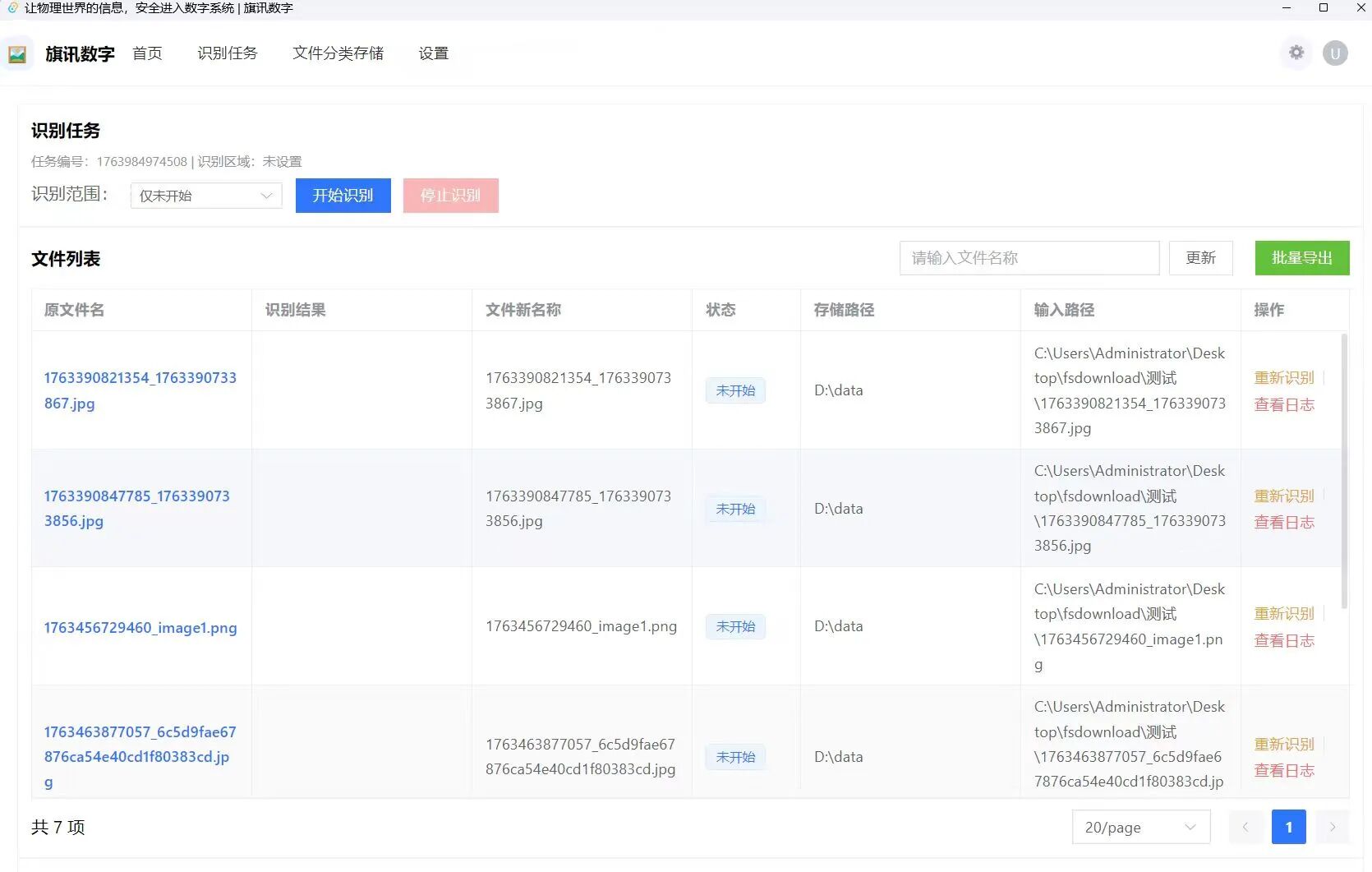Viewport: 1372px width, 872px height.
Task: Click the green 批量导出 button
Action: tap(1301, 258)
